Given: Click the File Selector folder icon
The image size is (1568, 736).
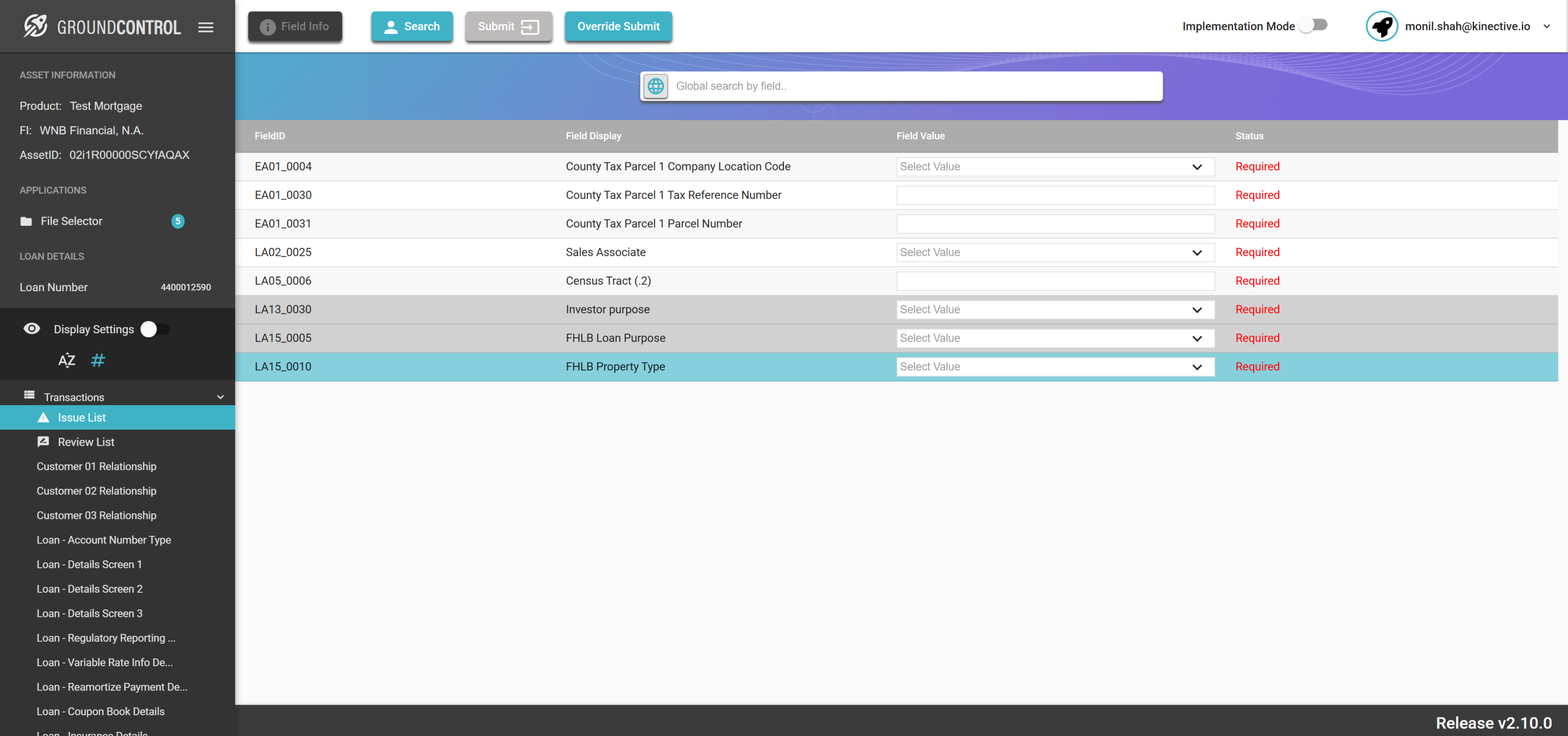Looking at the screenshot, I should (26, 221).
